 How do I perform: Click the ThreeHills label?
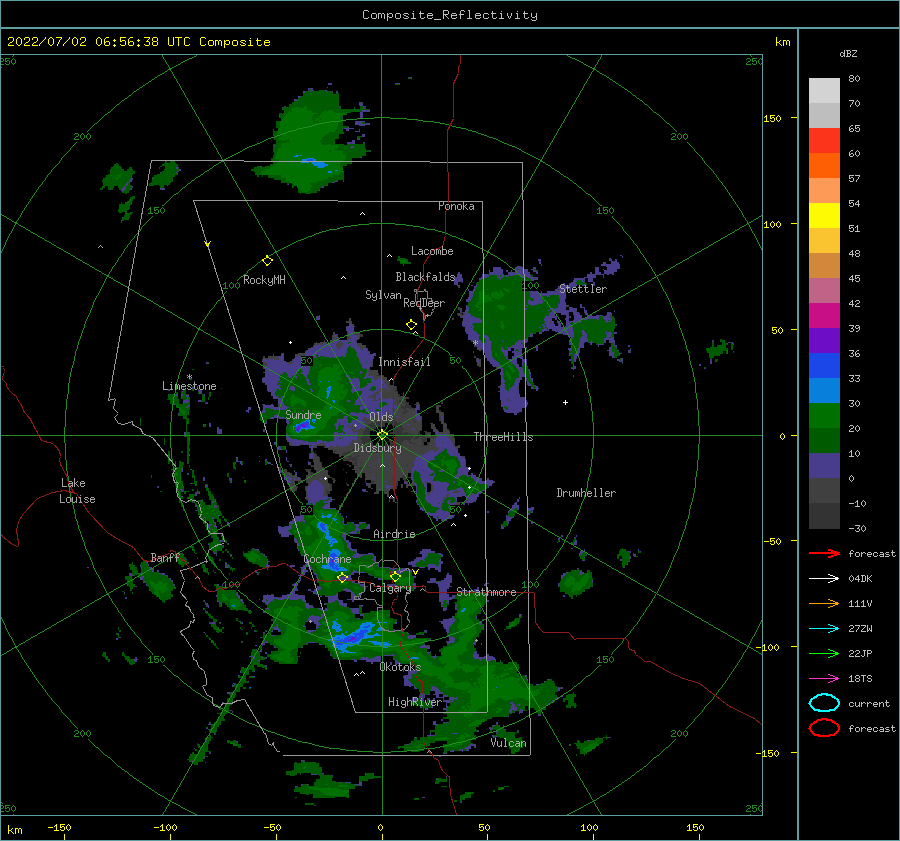coord(503,437)
